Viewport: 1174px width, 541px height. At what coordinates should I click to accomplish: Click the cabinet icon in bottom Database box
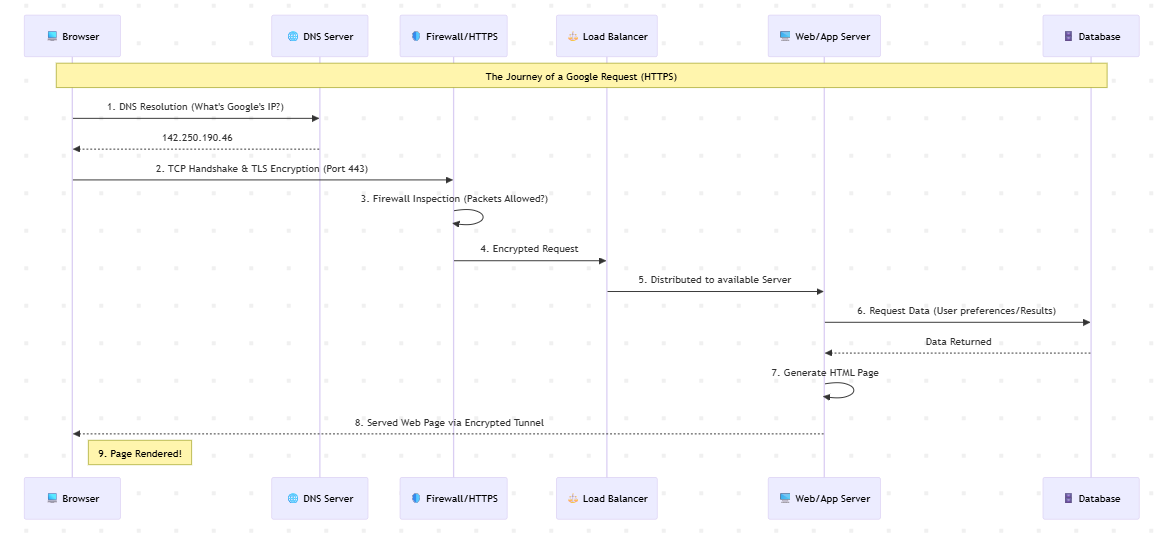coord(1068,498)
